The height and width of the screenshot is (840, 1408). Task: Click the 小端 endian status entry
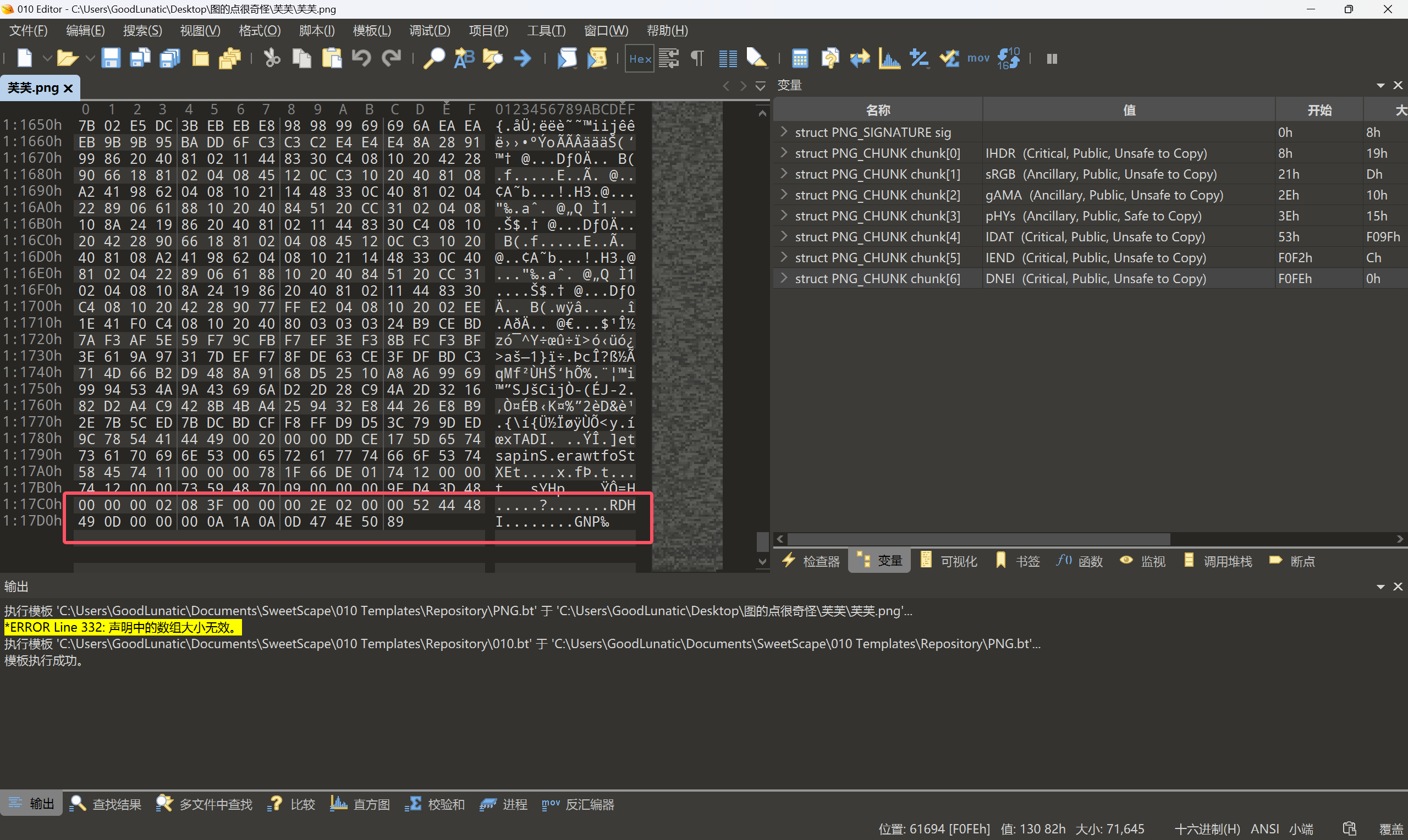[x=1301, y=828]
